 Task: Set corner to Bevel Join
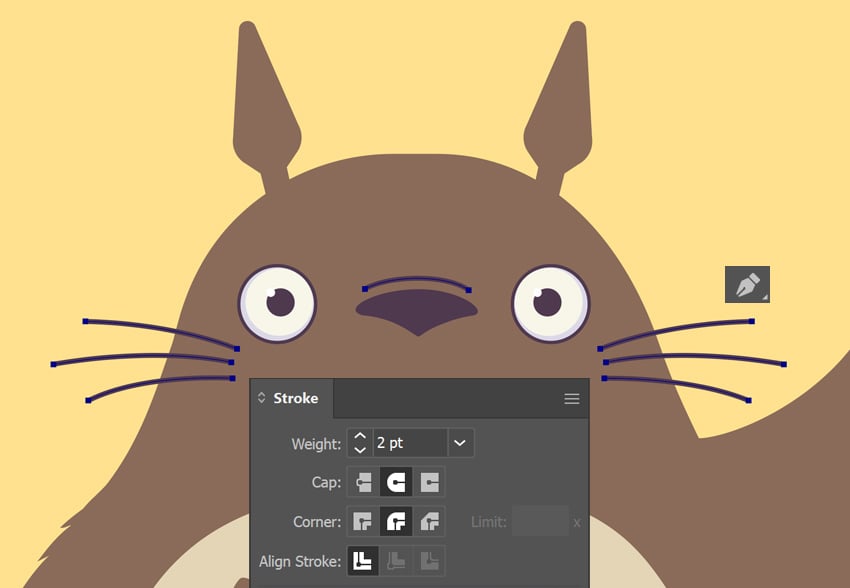click(x=430, y=521)
